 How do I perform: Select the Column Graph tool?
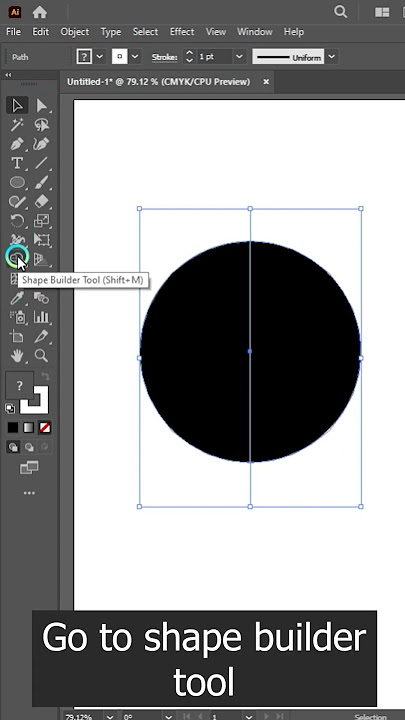42,317
